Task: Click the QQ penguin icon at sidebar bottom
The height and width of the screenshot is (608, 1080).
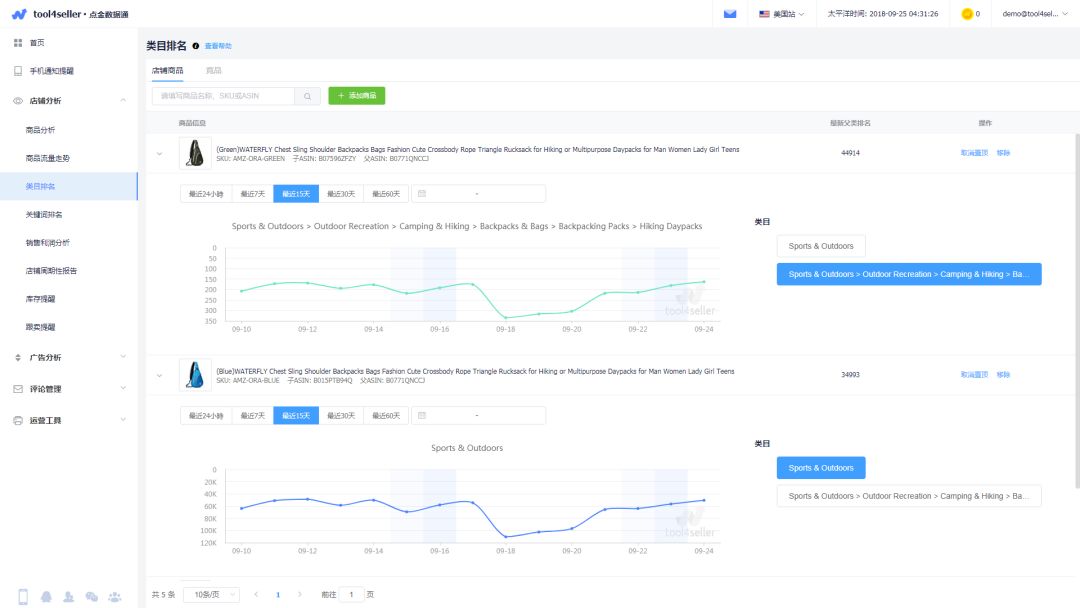Action: click(46, 597)
